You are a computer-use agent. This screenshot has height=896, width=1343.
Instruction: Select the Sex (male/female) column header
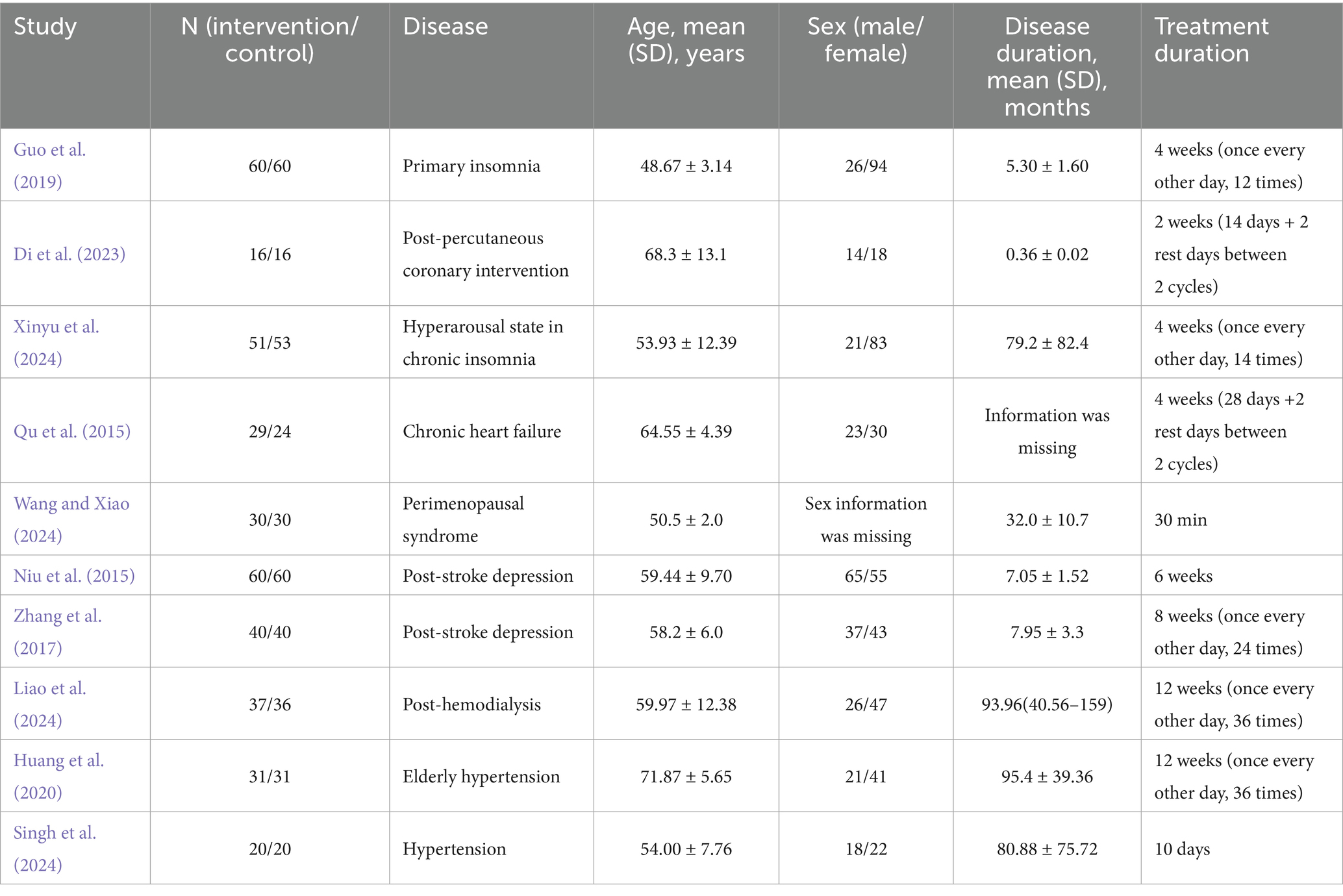click(865, 40)
